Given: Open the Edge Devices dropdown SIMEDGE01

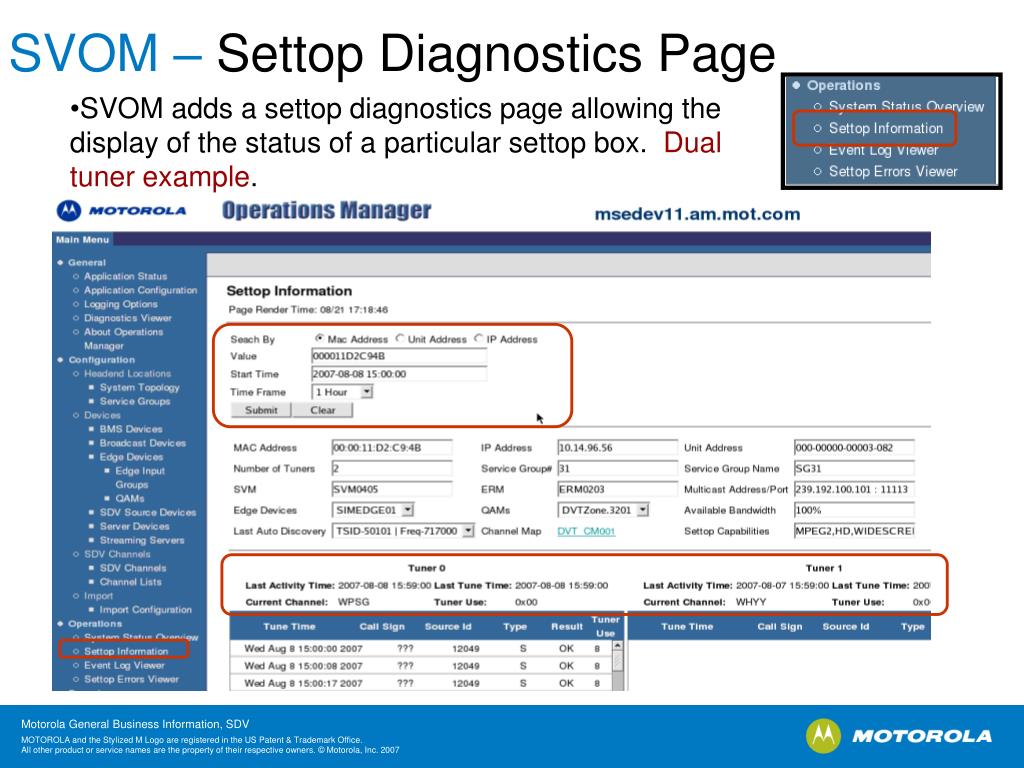Looking at the screenshot, I should tap(373, 510).
